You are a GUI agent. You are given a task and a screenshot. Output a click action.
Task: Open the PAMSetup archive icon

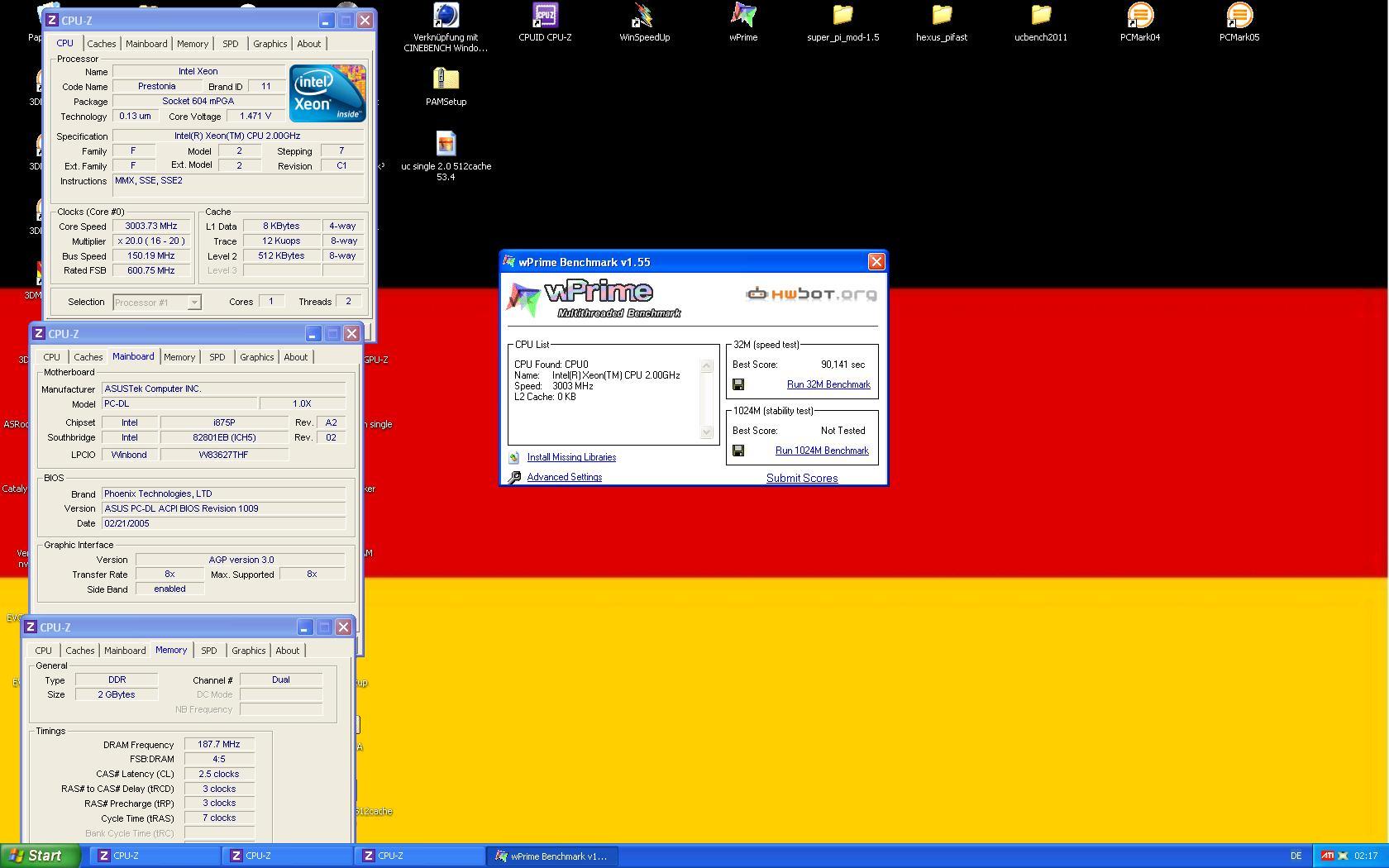[x=446, y=79]
